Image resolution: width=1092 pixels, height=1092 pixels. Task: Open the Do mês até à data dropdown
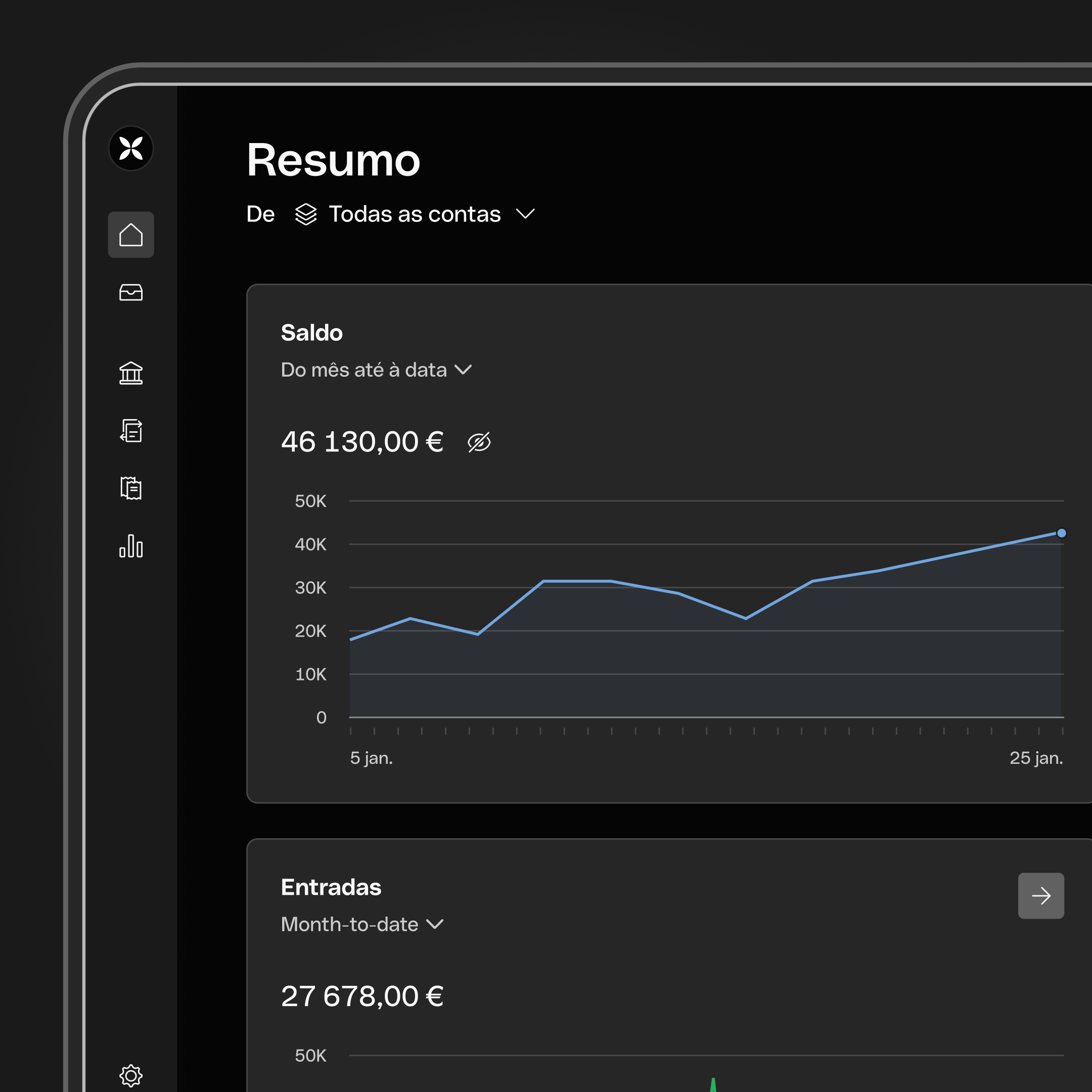coord(377,370)
